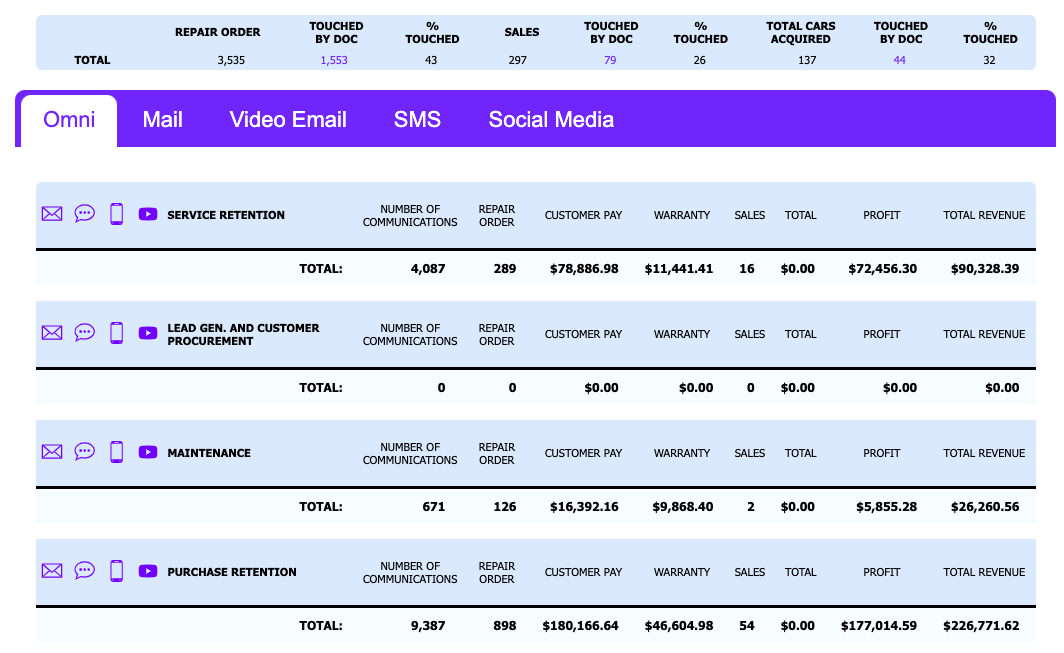This screenshot has height=653, width=1064.
Task: Click the 3,535 repair order total
Action: (231, 60)
